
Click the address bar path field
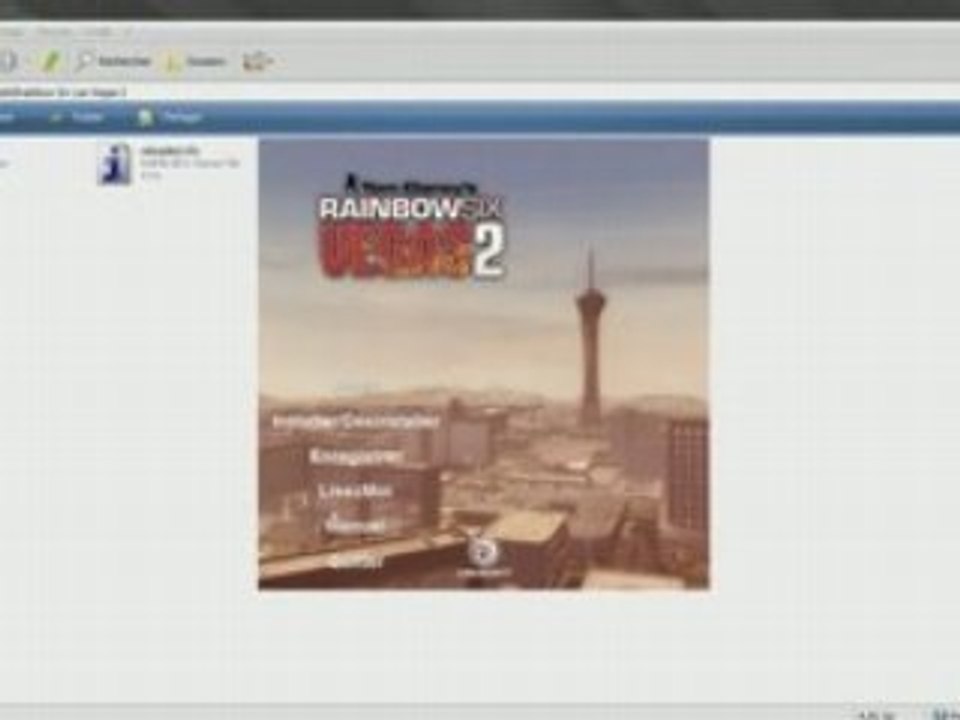pos(480,92)
